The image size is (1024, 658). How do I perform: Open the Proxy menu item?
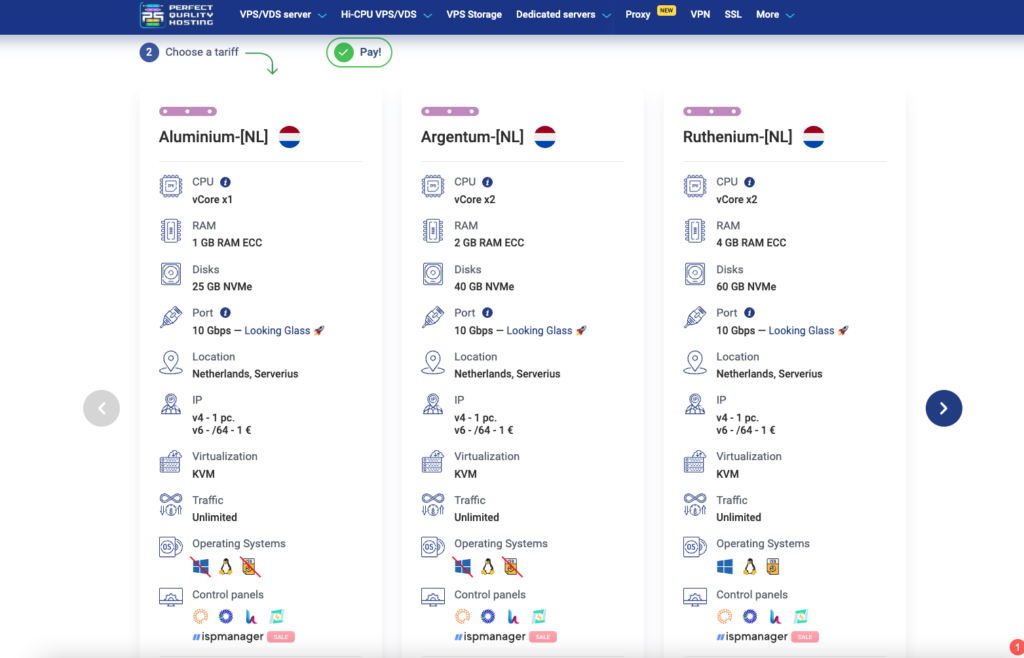[638, 15]
